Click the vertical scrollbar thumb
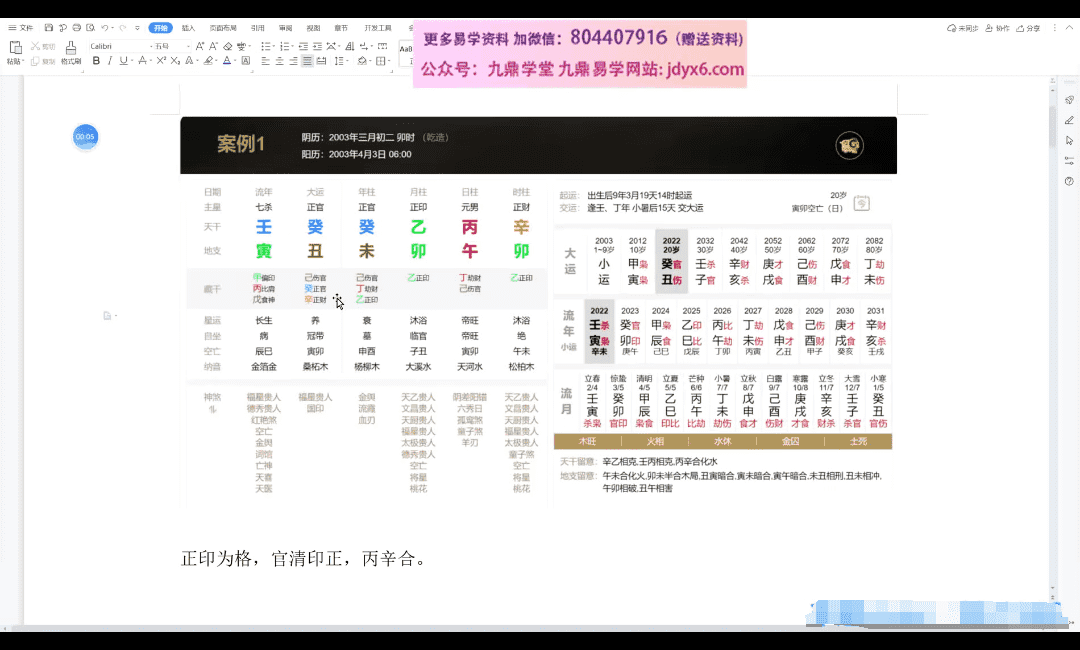 tap(1052, 125)
